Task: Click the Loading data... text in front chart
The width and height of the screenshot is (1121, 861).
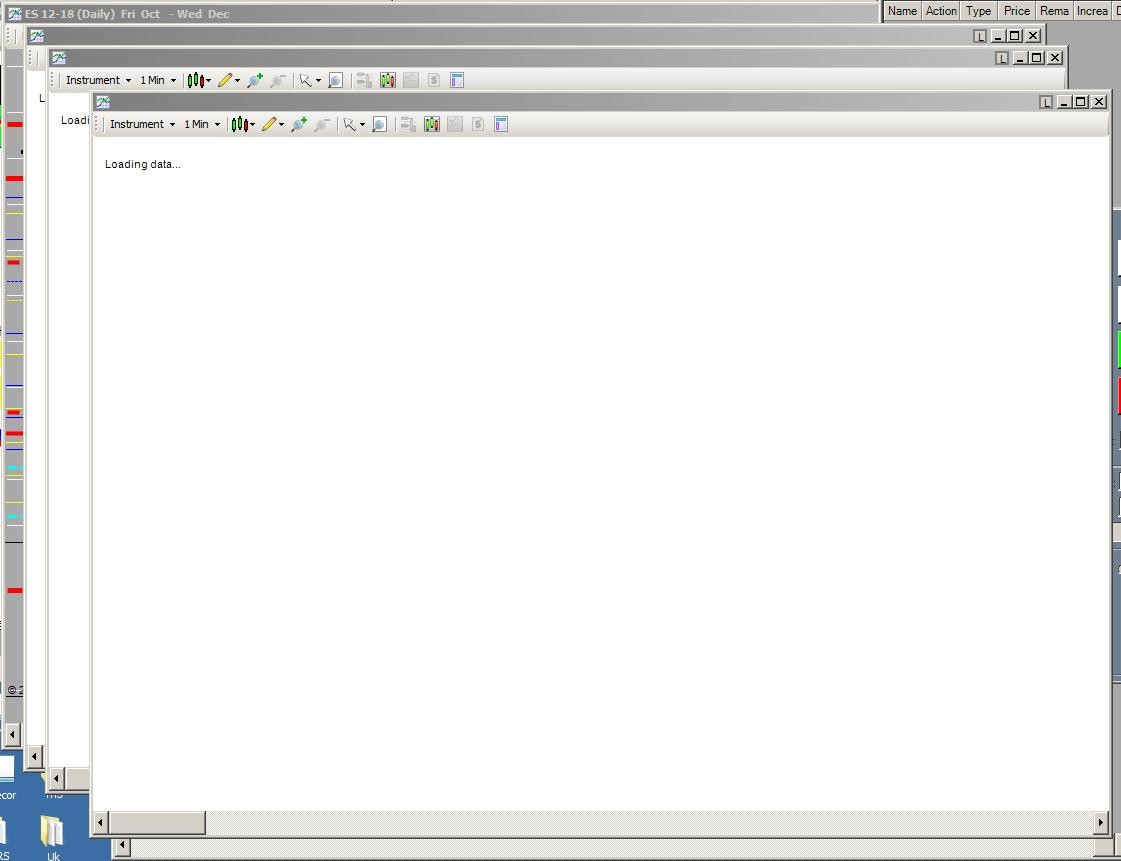Action: pyautogui.click(x=142, y=164)
